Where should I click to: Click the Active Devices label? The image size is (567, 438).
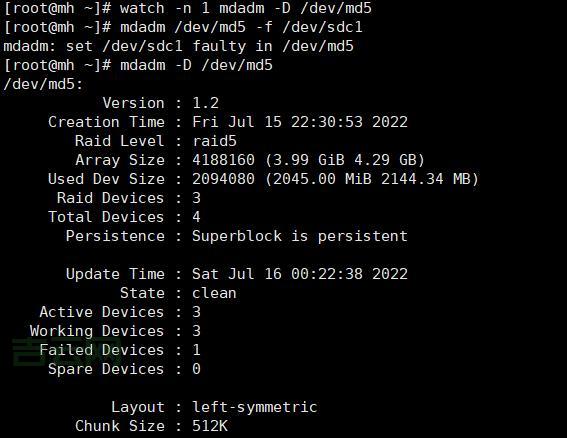tap(102, 312)
